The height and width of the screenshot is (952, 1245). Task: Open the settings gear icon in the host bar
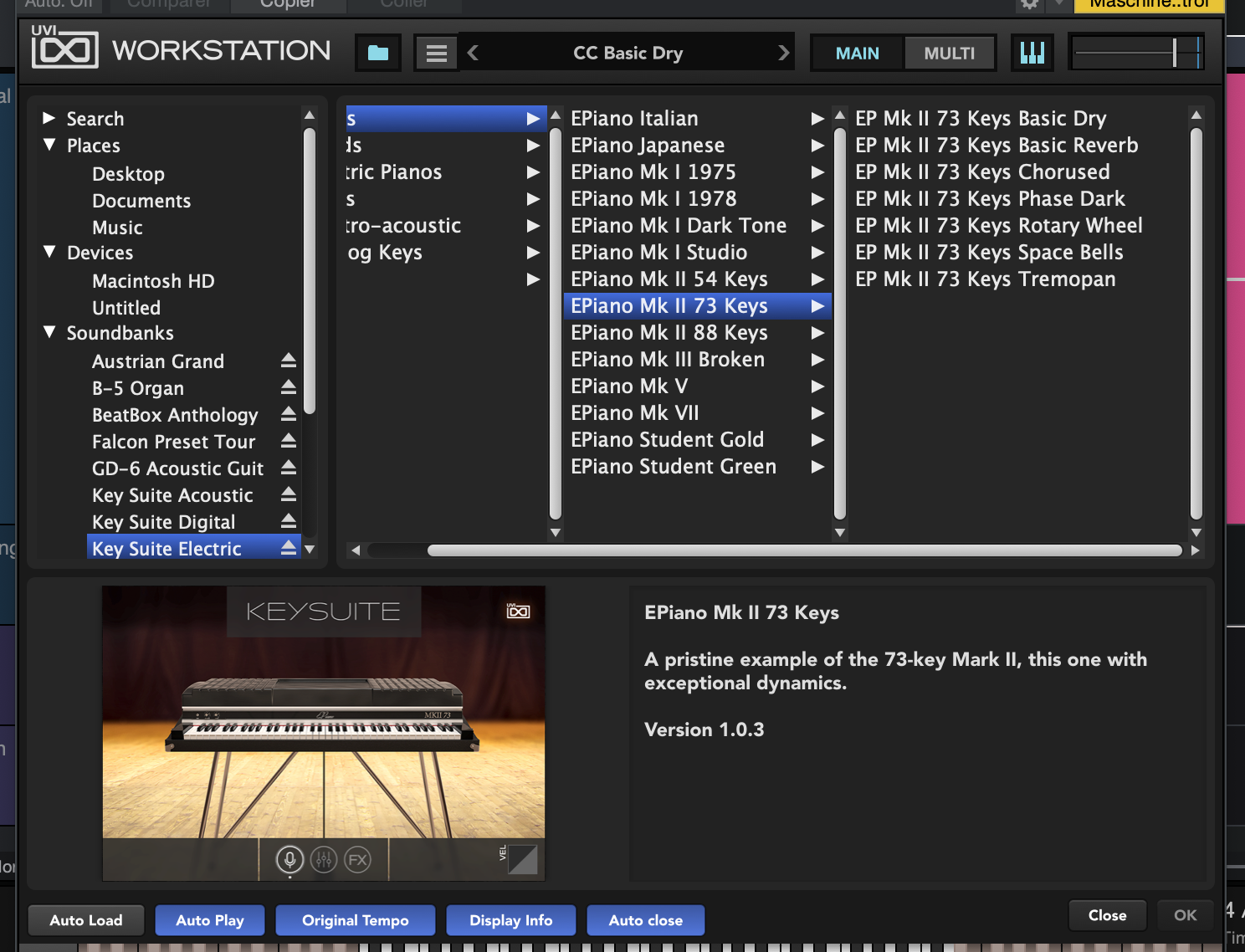(1030, 4)
